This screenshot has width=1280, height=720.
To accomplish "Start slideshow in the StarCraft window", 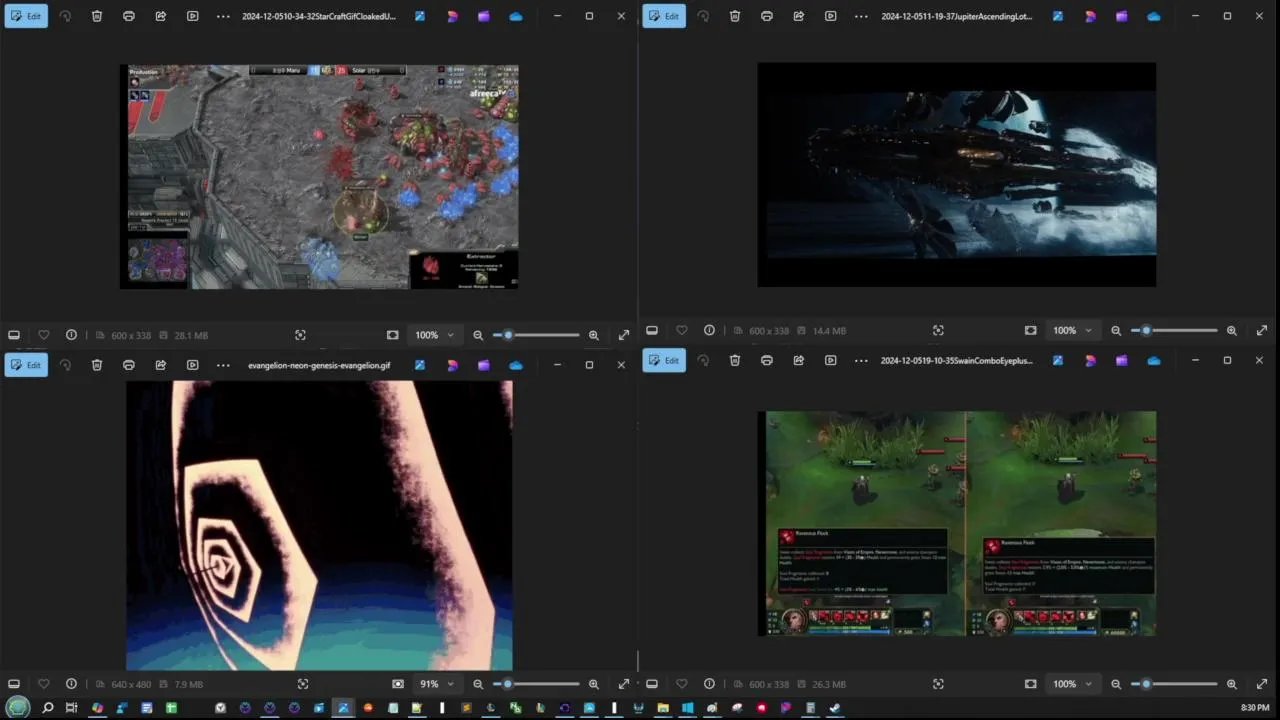I will [x=193, y=16].
